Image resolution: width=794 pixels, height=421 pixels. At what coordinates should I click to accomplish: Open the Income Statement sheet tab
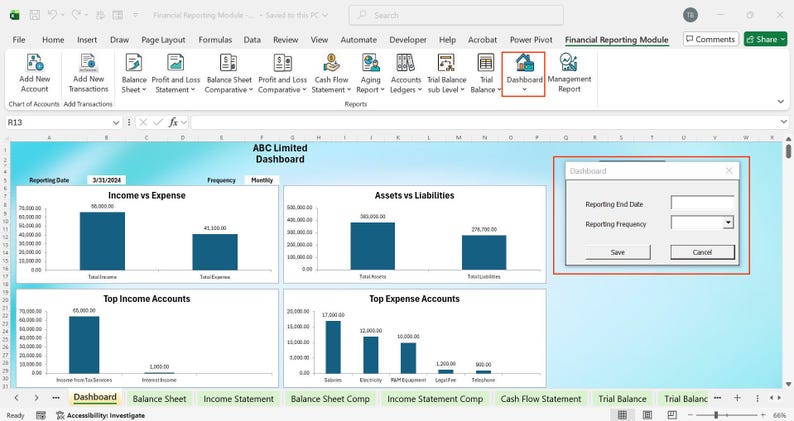tap(238, 399)
